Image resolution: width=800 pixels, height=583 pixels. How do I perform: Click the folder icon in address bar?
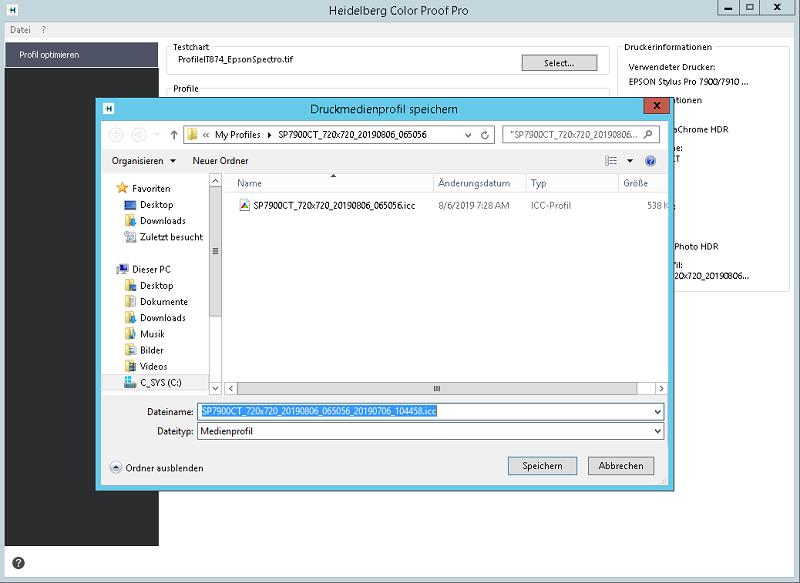pos(192,135)
